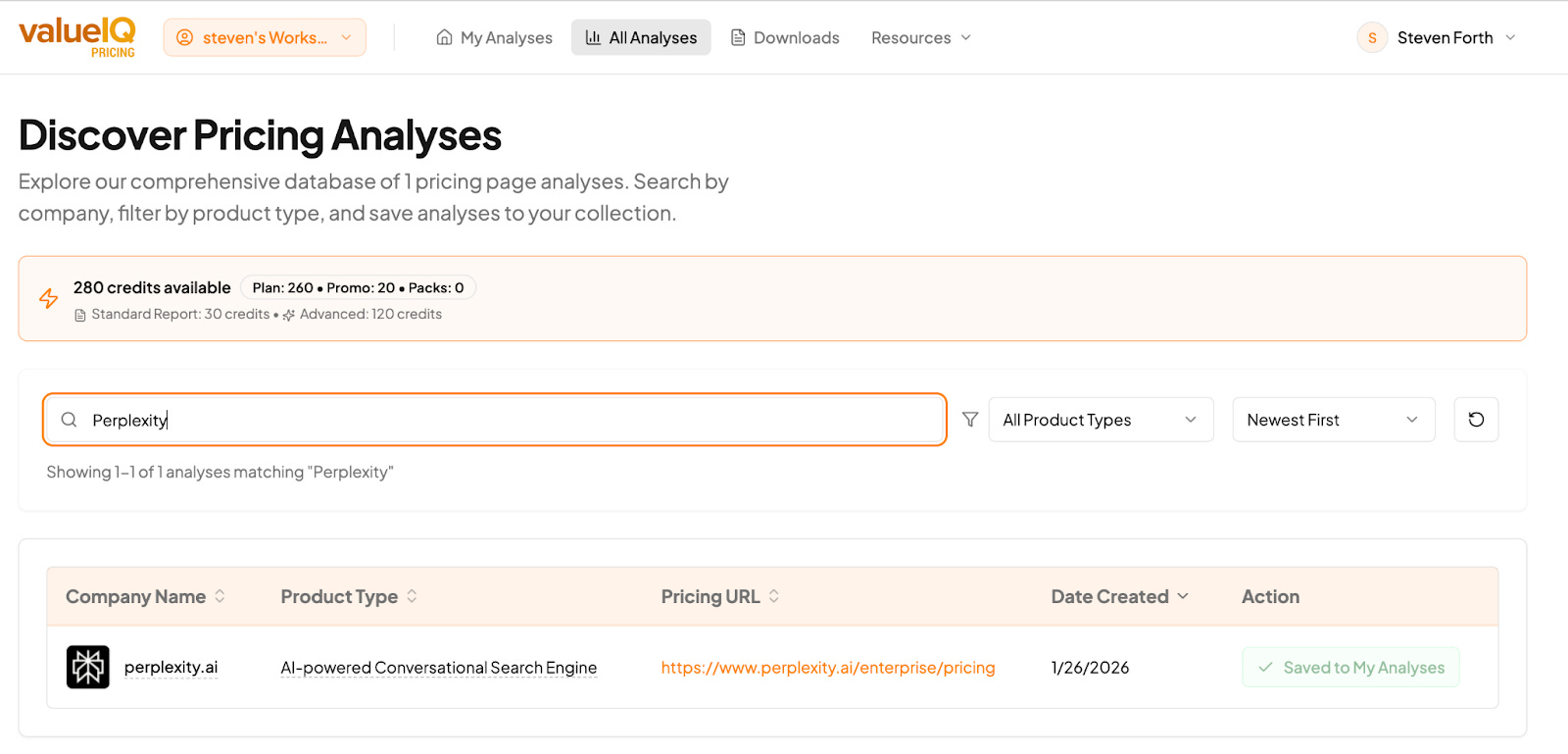Click the Saved to My Analyses button
Screen dimensions: 1568x754
(1350, 668)
